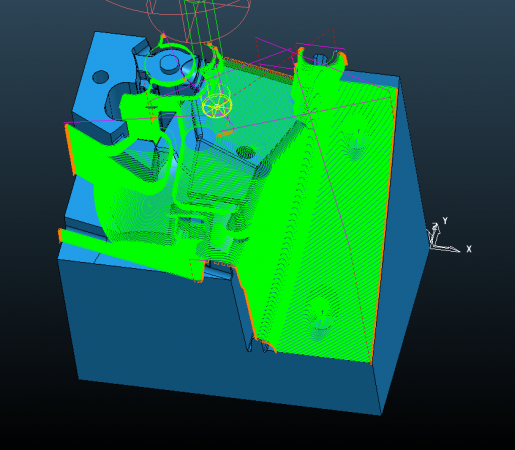
Task: Select the green ring toolpath around the boss
Action: (170, 64)
